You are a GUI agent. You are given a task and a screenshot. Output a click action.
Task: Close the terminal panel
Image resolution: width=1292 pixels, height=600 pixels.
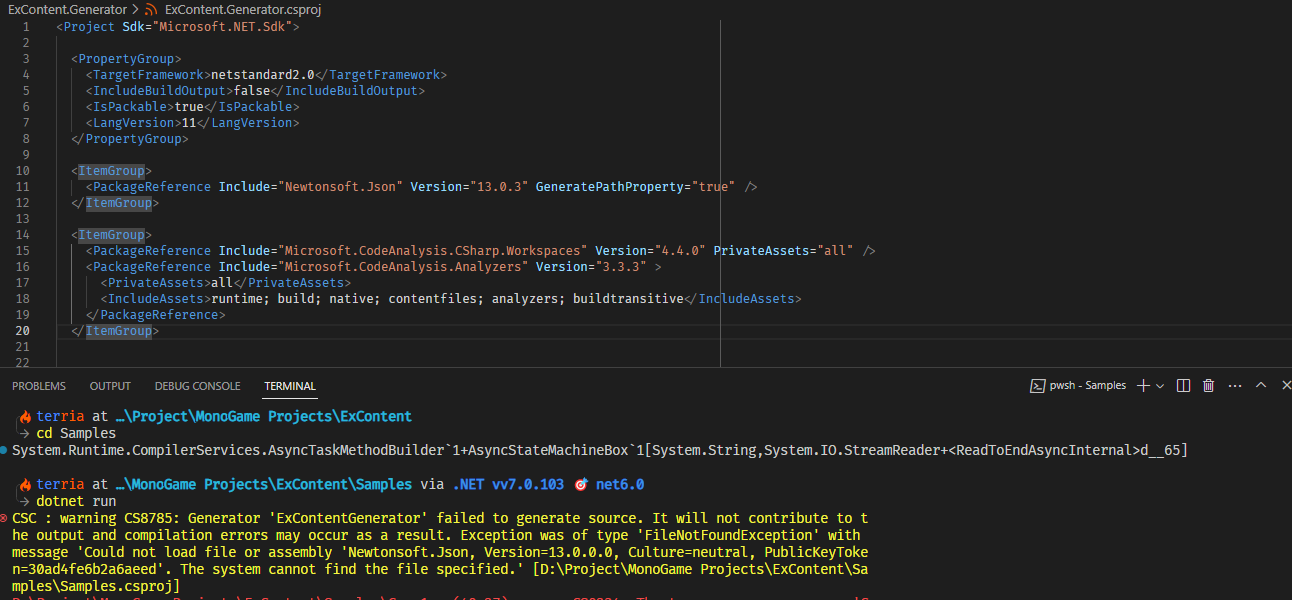coord(1285,386)
